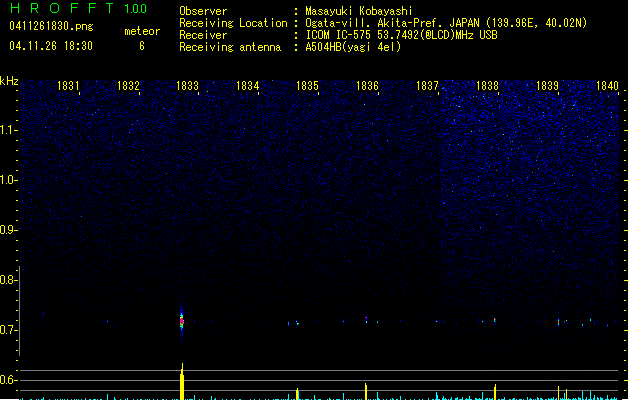Click the ICOM IC-575 receiver value
629x400 pixels.
(x=402, y=35)
